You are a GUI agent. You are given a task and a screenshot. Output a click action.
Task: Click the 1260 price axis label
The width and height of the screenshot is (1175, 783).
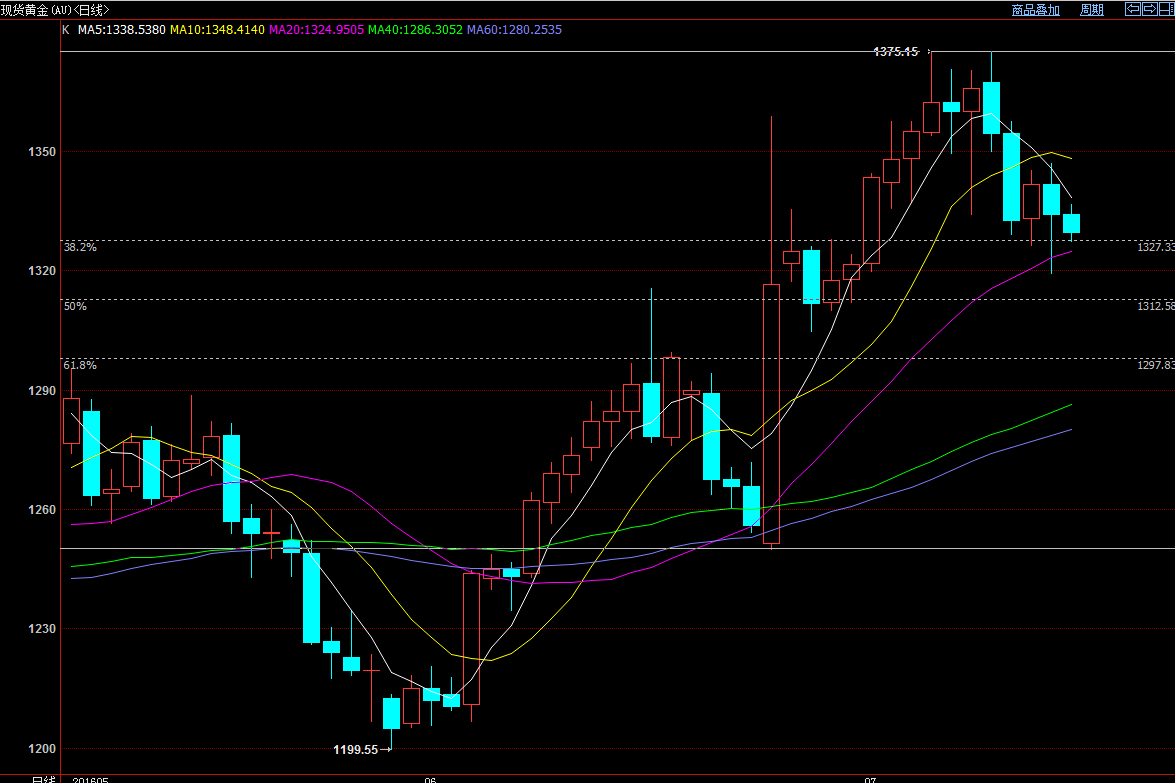[42, 510]
